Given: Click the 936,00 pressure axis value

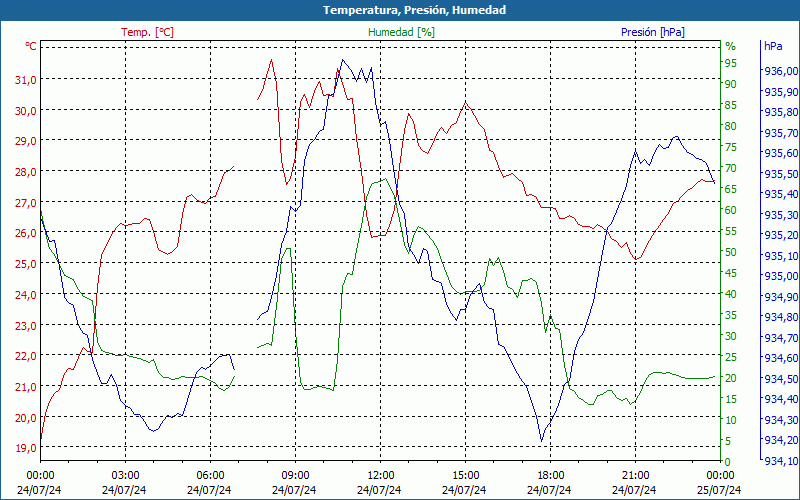Looking at the screenshot, I should click(x=781, y=71).
